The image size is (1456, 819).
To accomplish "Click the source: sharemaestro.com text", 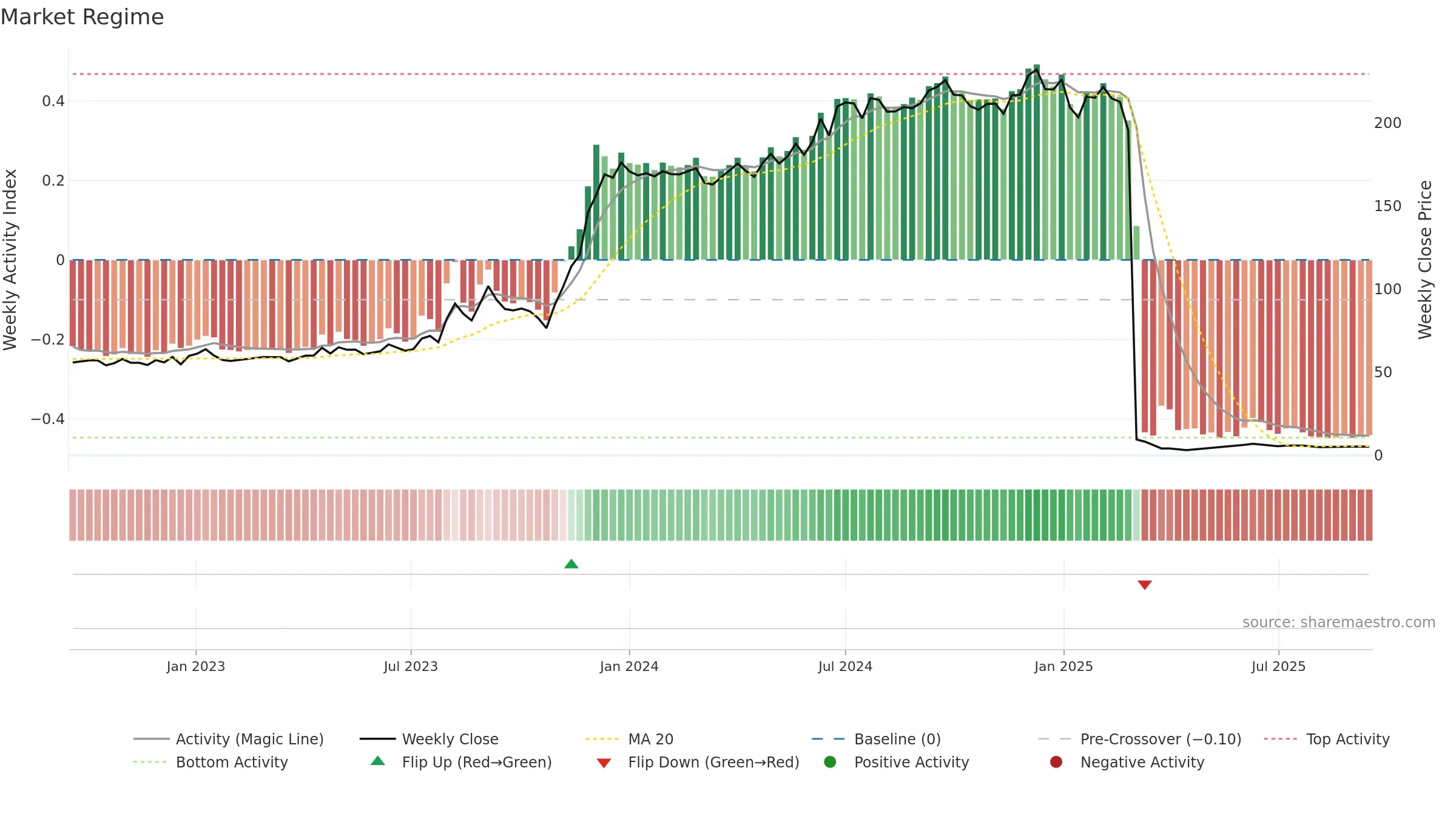I will point(1339,622).
